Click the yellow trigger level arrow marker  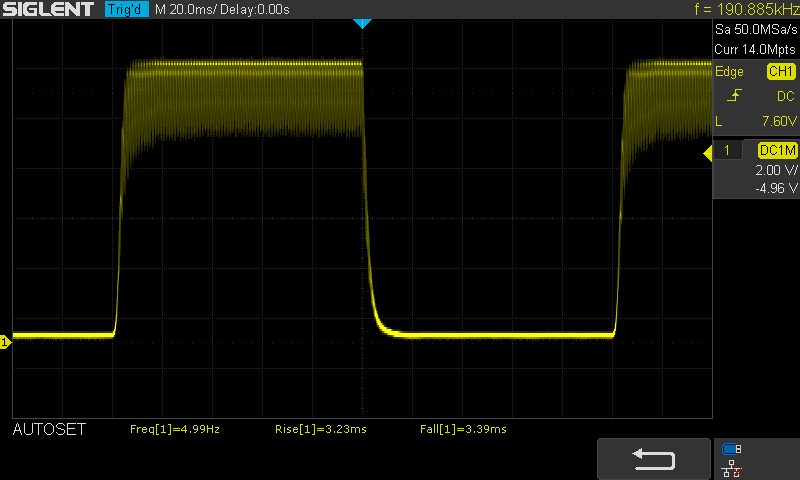708,153
